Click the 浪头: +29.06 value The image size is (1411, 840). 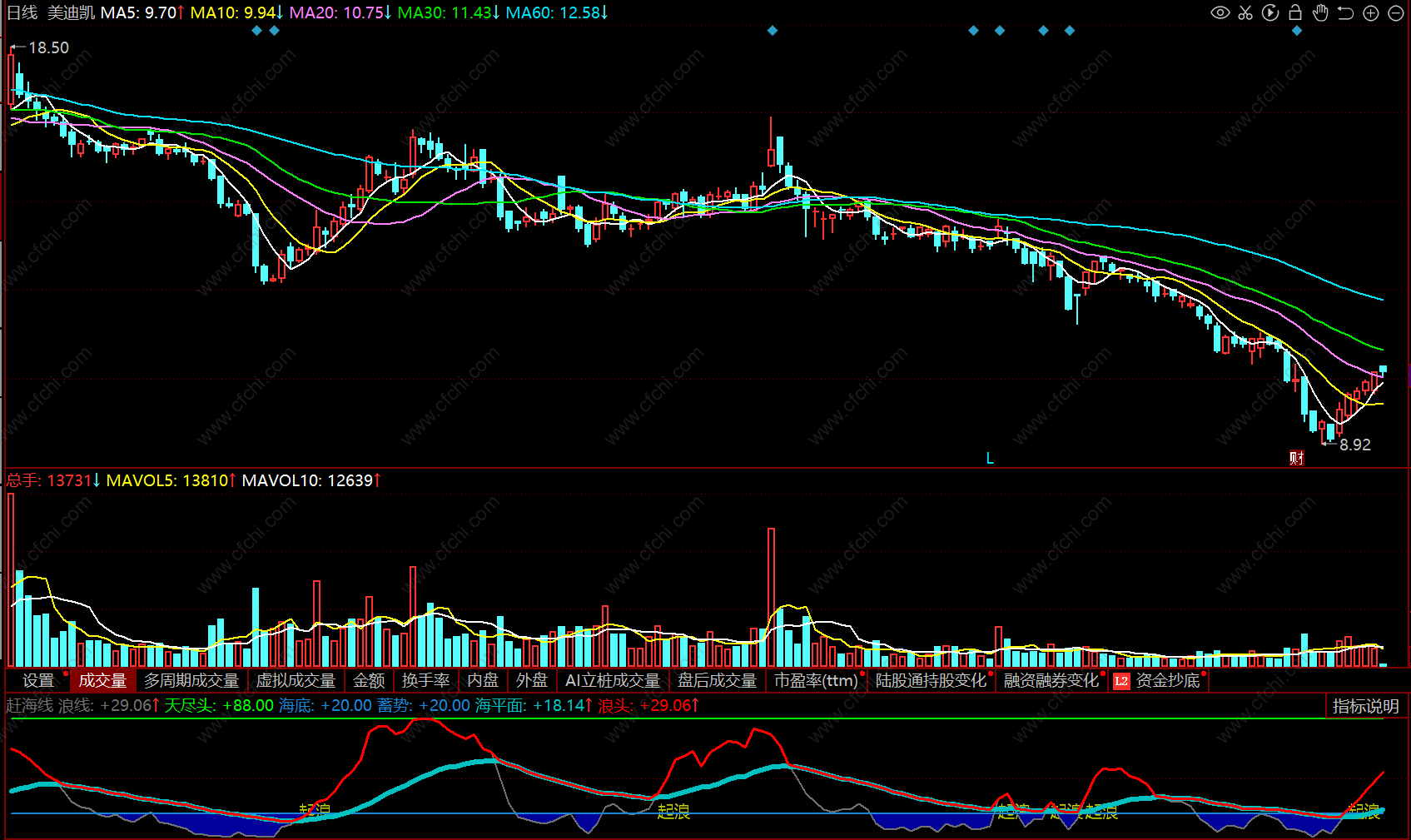pos(649,705)
